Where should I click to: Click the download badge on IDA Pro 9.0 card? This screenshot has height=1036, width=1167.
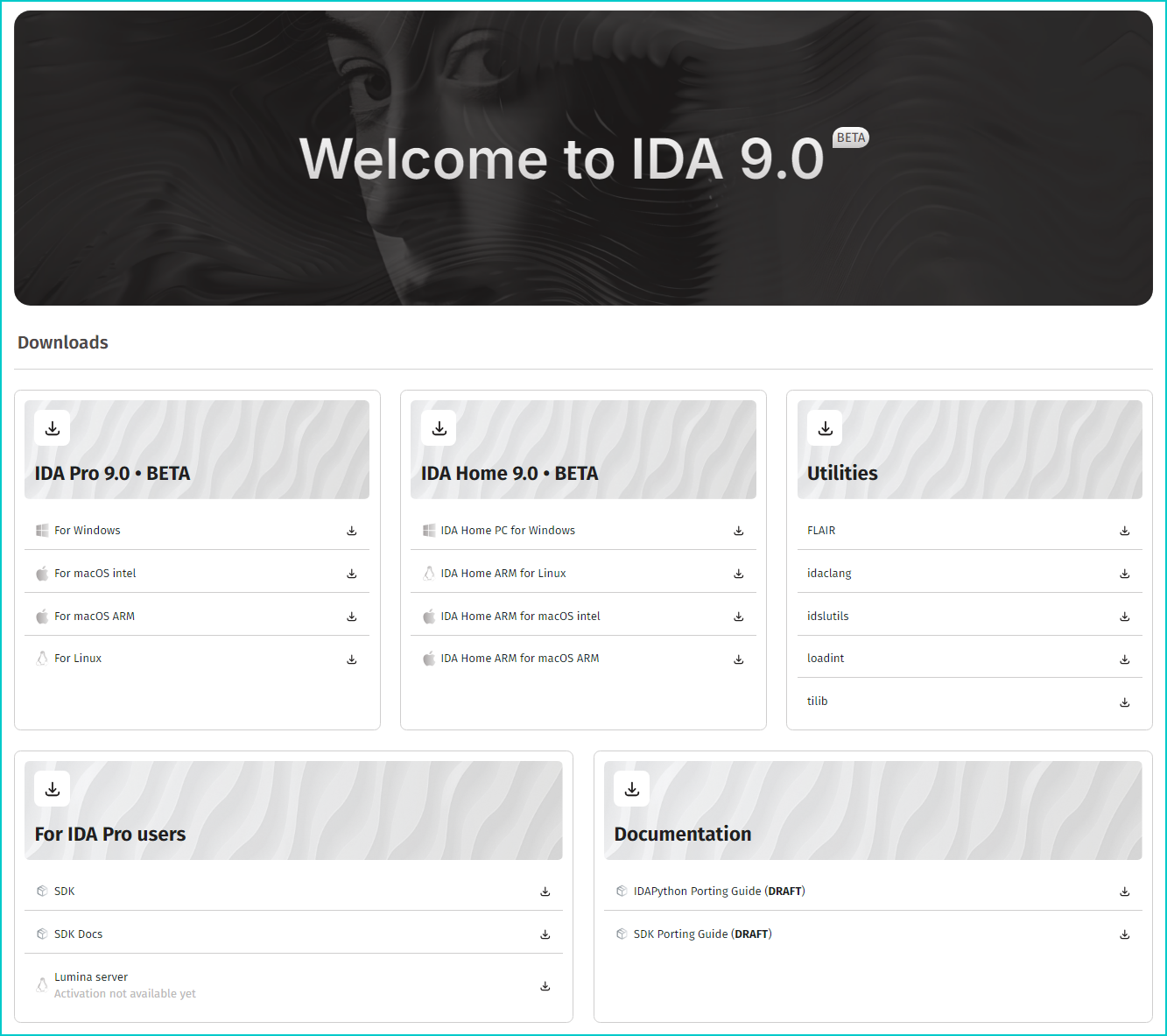click(x=53, y=428)
